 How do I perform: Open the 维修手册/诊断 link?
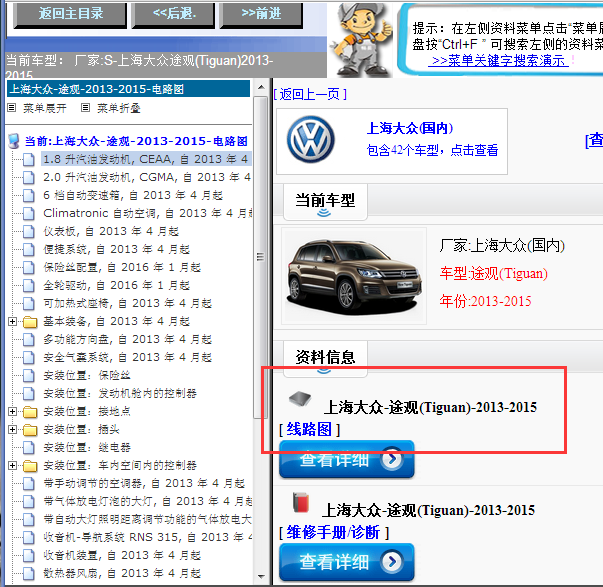(333, 533)
